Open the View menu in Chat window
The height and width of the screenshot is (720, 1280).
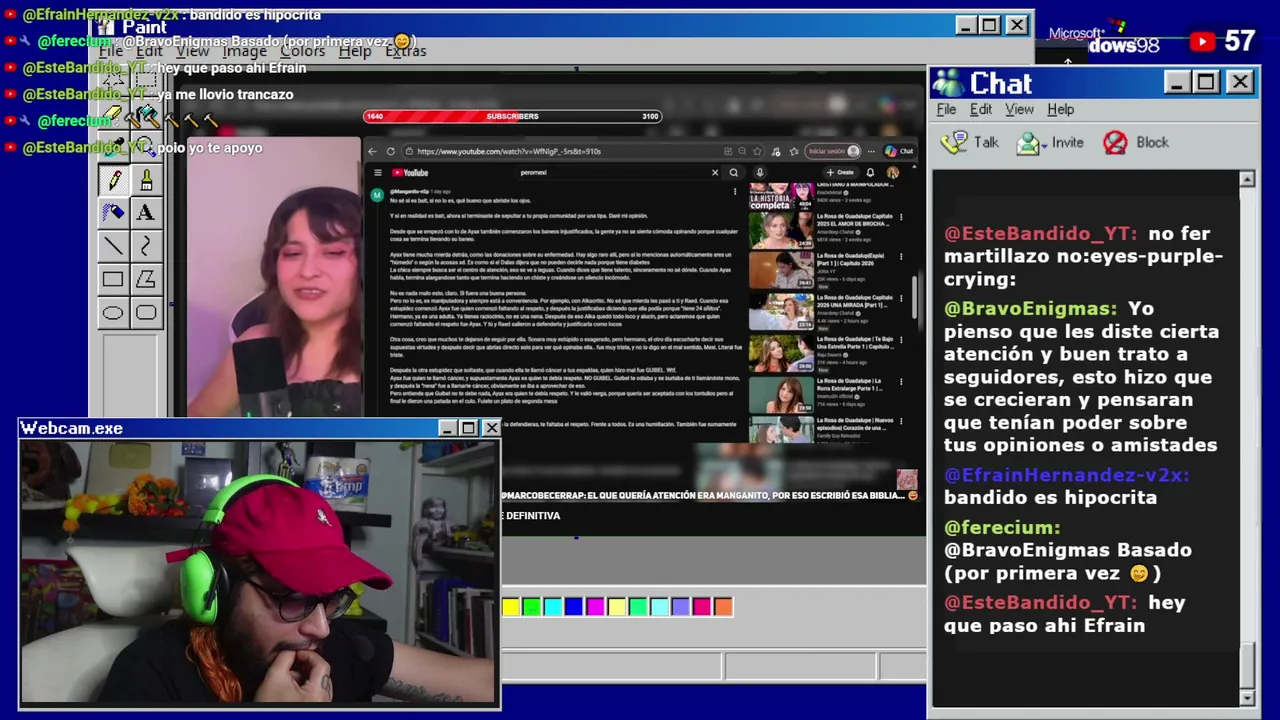click(1019, 109)
